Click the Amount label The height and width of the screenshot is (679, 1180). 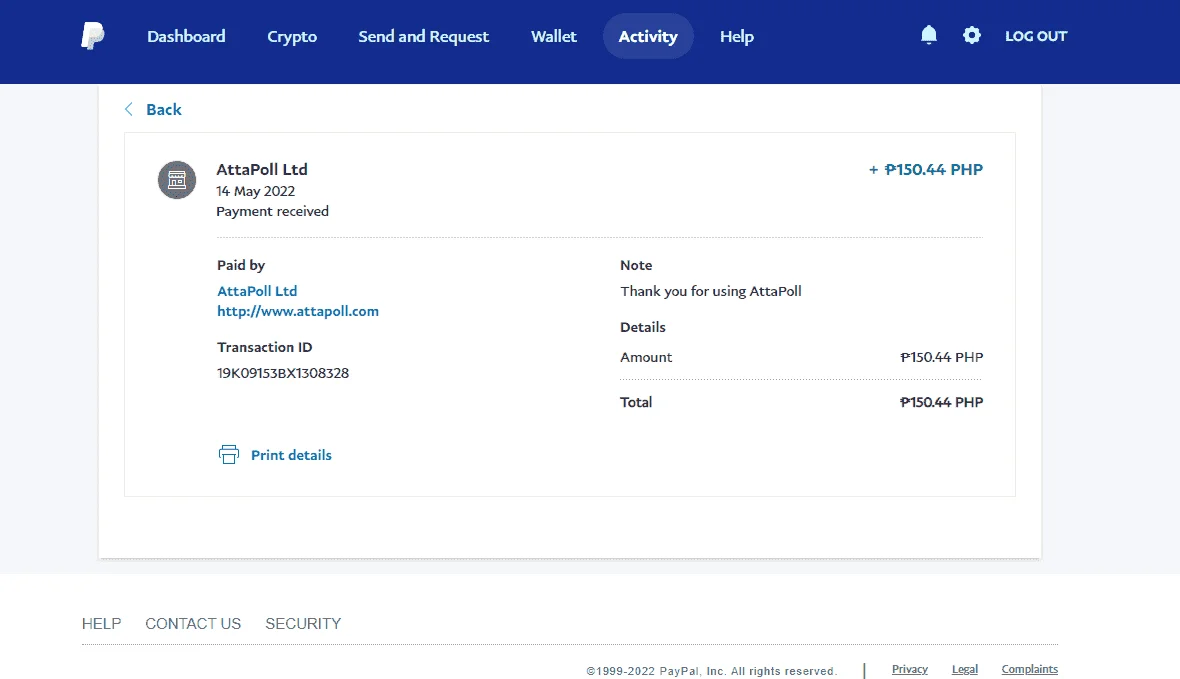(646, 357)
